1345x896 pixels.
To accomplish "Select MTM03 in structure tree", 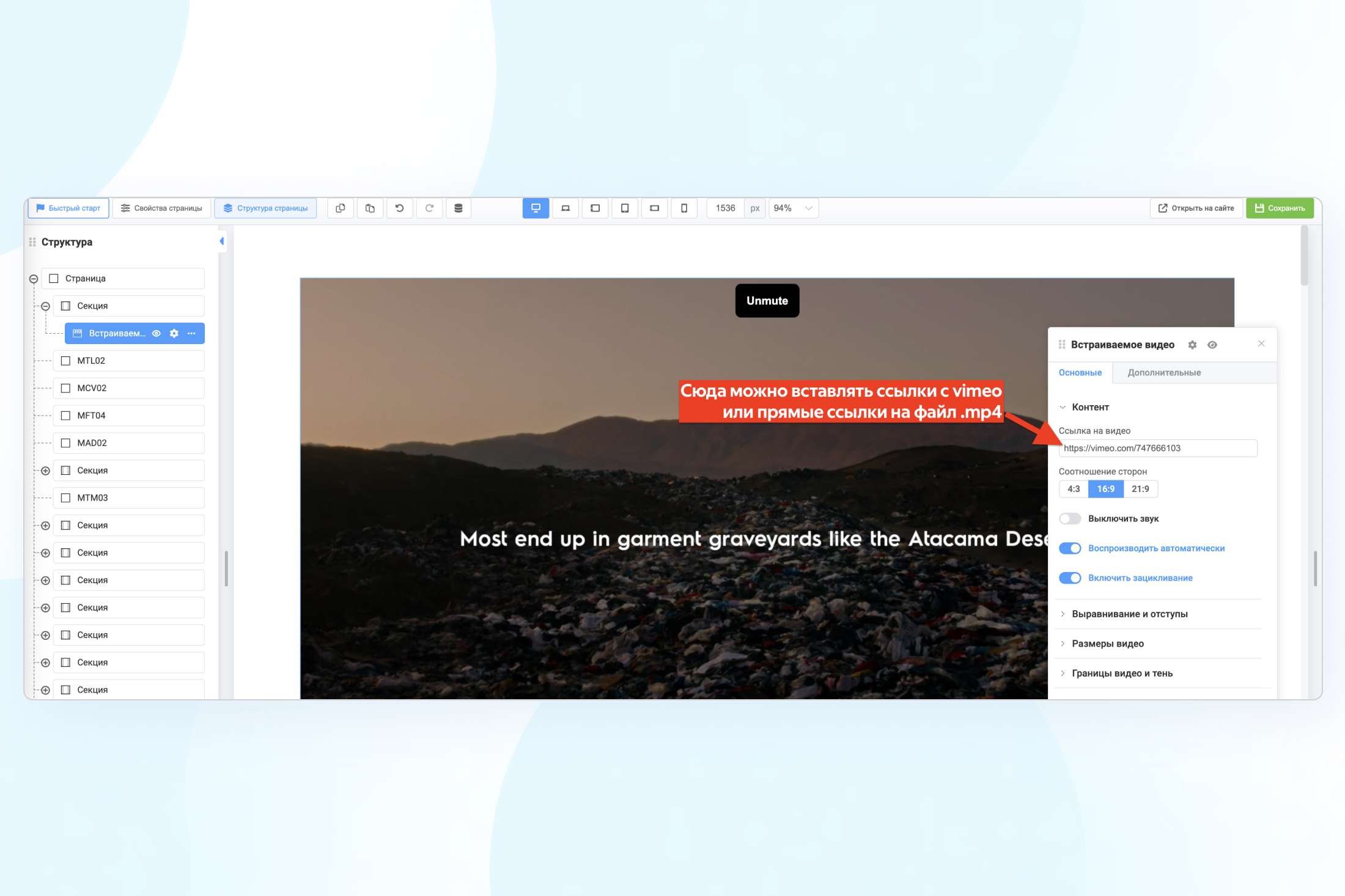I will pos(129,498).
